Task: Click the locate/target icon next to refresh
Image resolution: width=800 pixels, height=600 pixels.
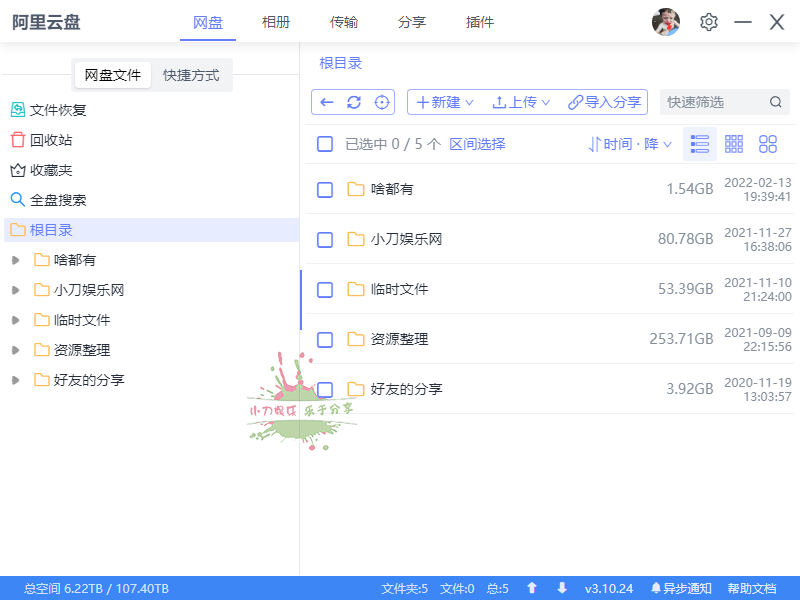Action: pyautogui.click(x=380, y=102)
